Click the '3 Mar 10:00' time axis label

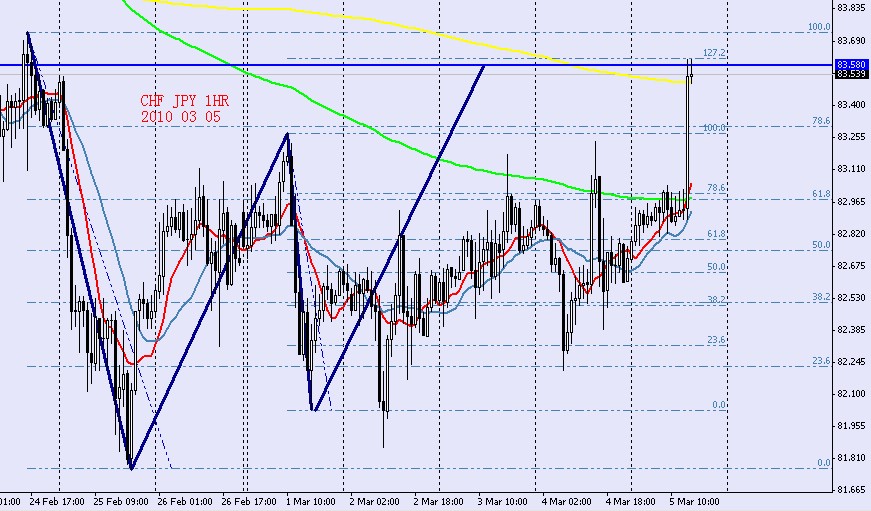[503, 502]
